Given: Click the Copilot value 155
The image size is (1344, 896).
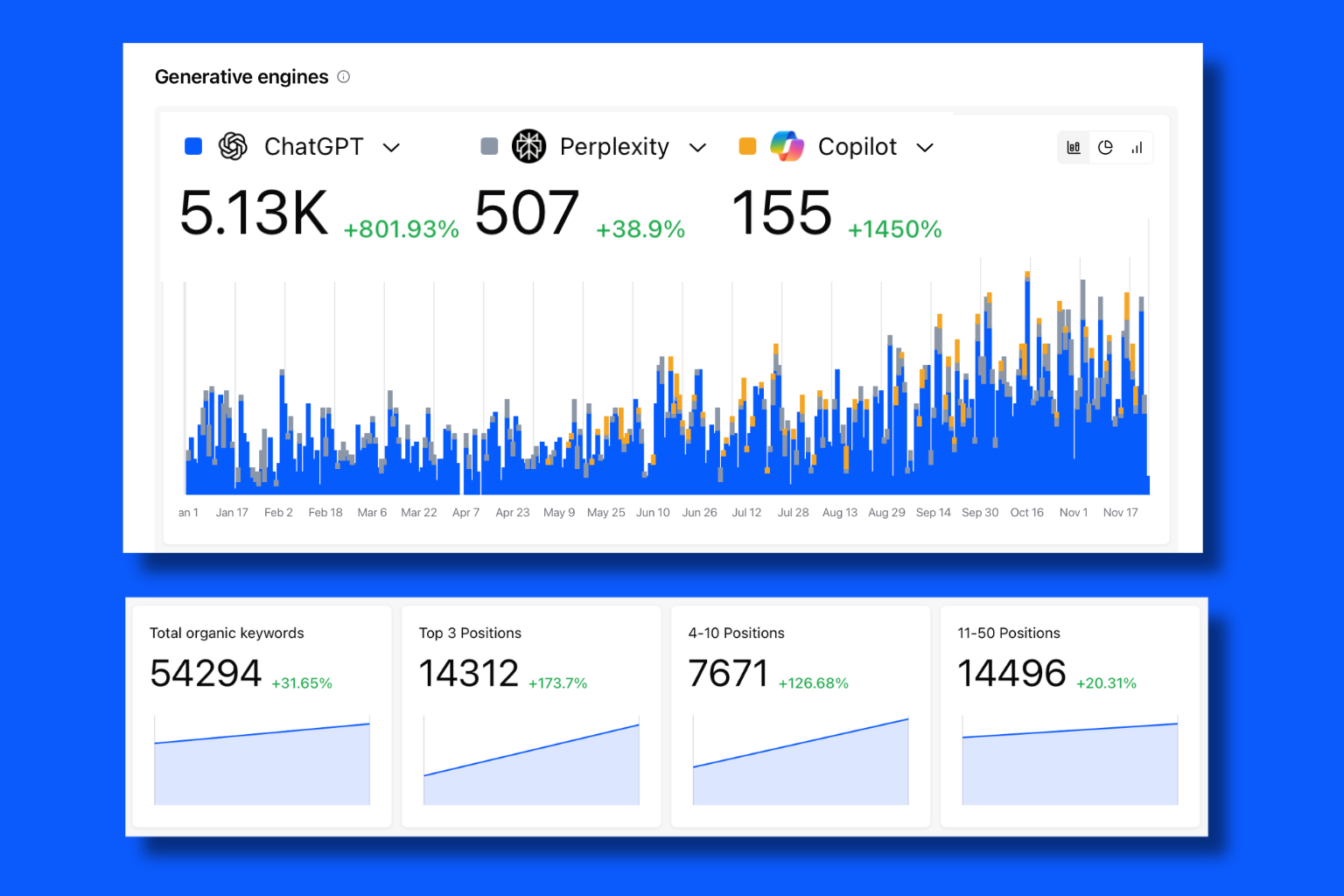Looking at the screenshot, I should 781,213.
